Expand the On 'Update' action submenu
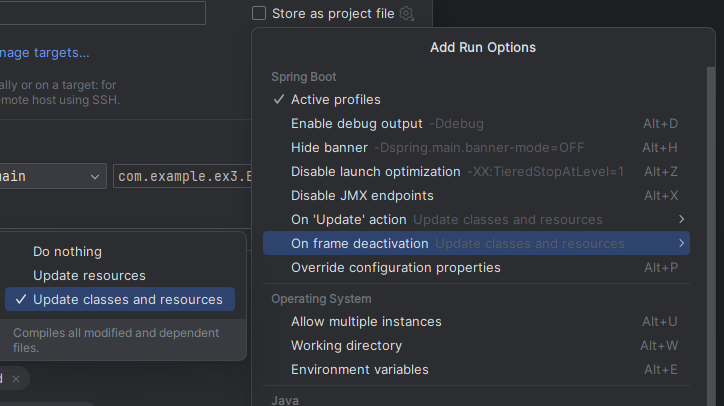This screenshot has width=724, height=406. pos(681,219)
